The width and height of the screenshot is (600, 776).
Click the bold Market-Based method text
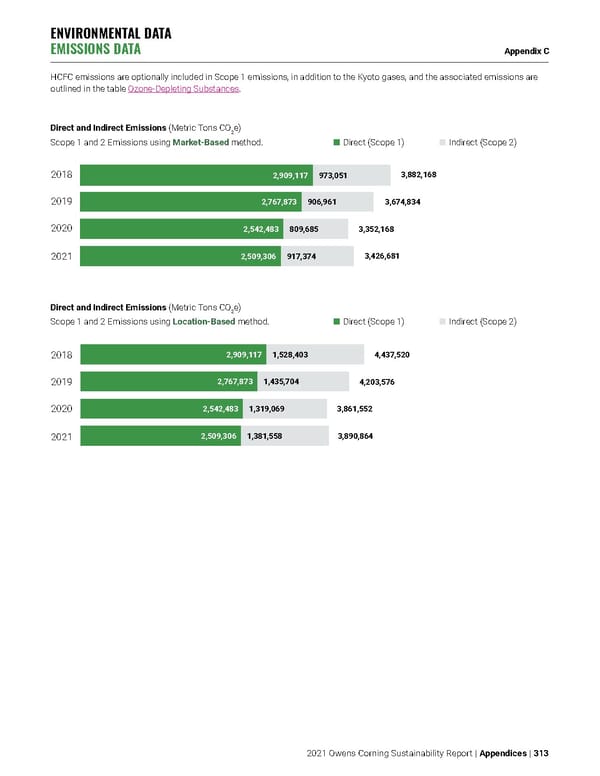tap(205, 143)
